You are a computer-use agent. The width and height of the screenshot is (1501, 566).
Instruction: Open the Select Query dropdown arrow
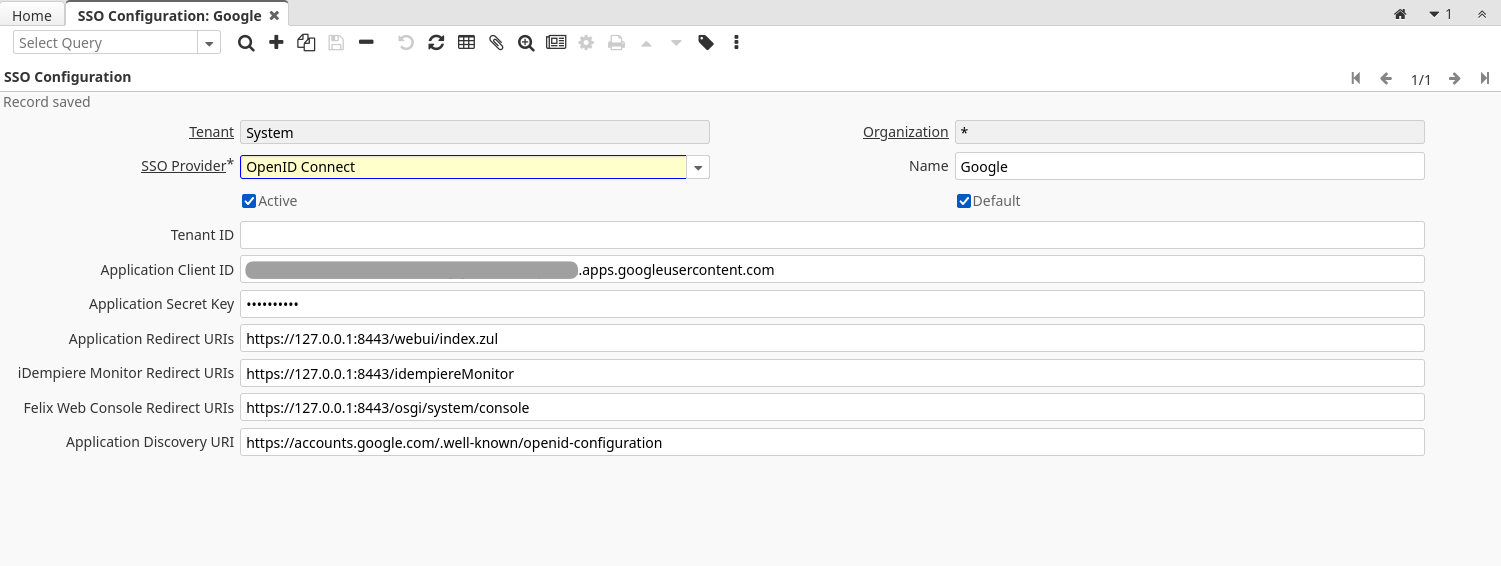[x=209, y=43]
